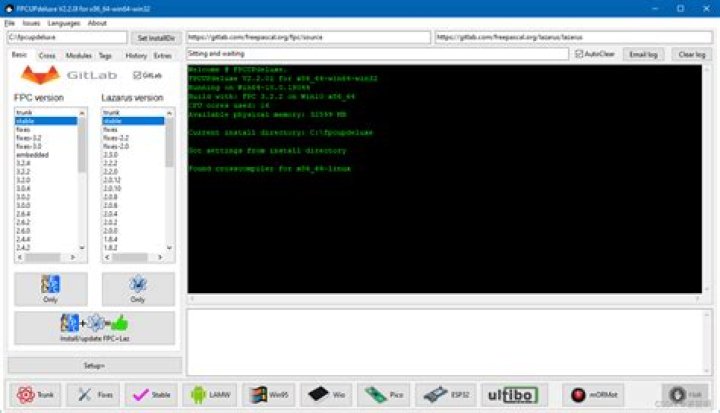Click the Fixes crossed-tools icon button
This screenshot has width=720, height=413.
(93, 395)
